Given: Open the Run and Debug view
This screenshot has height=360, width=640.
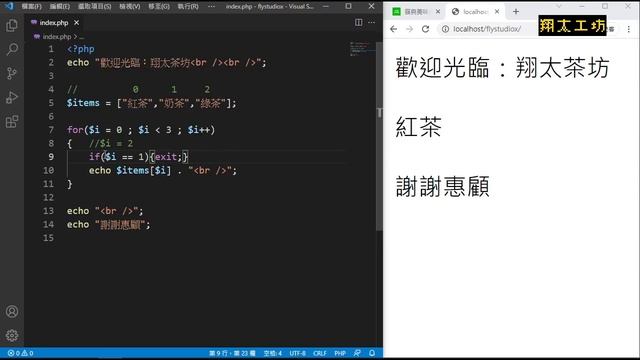Looking at the screenshot, I should [12, 98].
